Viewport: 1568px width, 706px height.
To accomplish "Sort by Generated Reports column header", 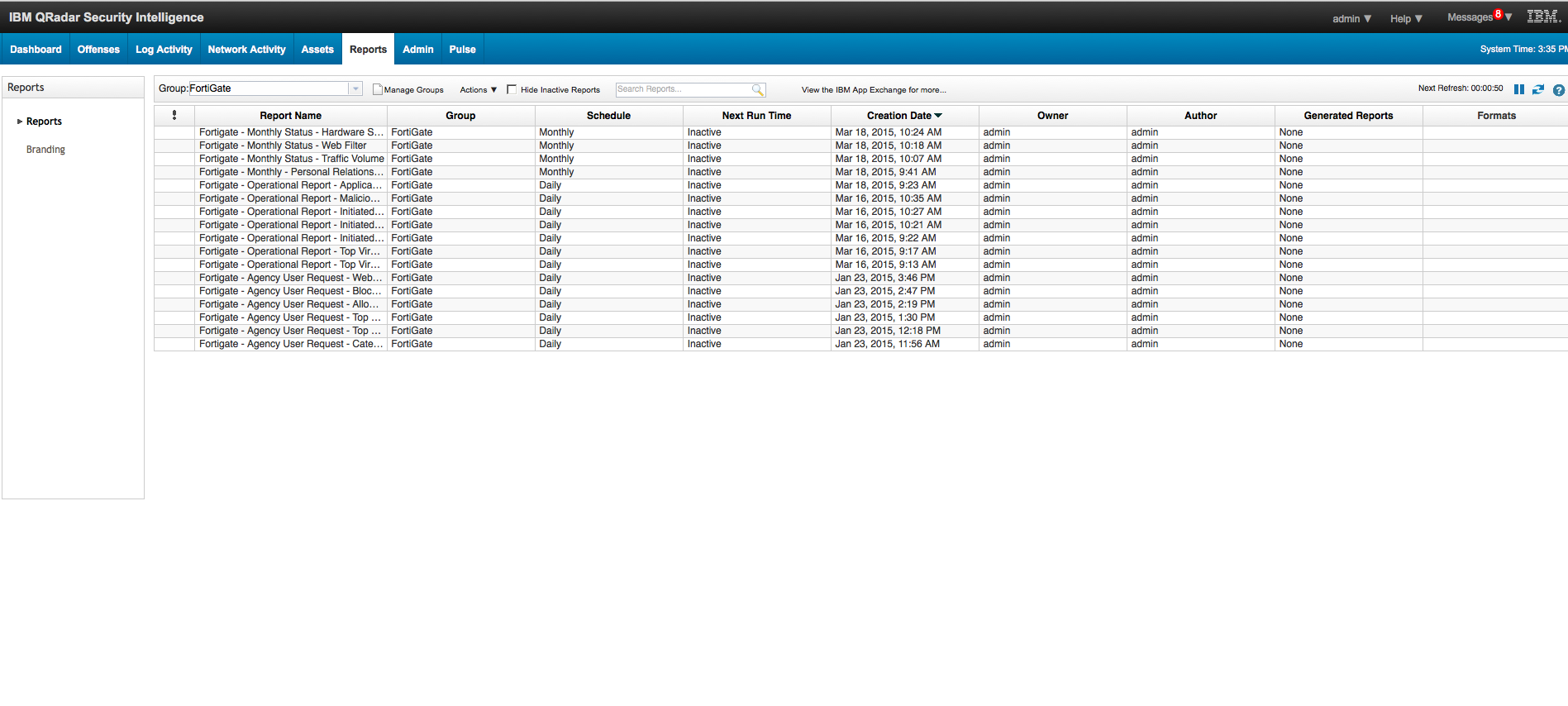I will (x=1348, y=116).
